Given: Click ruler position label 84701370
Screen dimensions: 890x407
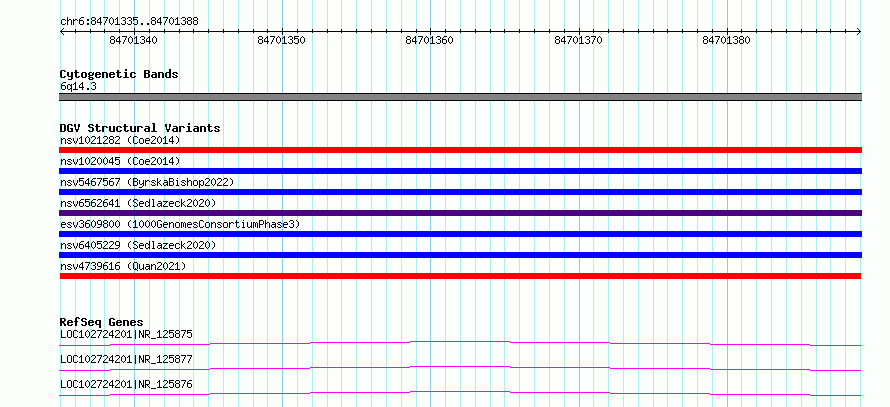Looking at the screenshot, I should pos(578,40).
